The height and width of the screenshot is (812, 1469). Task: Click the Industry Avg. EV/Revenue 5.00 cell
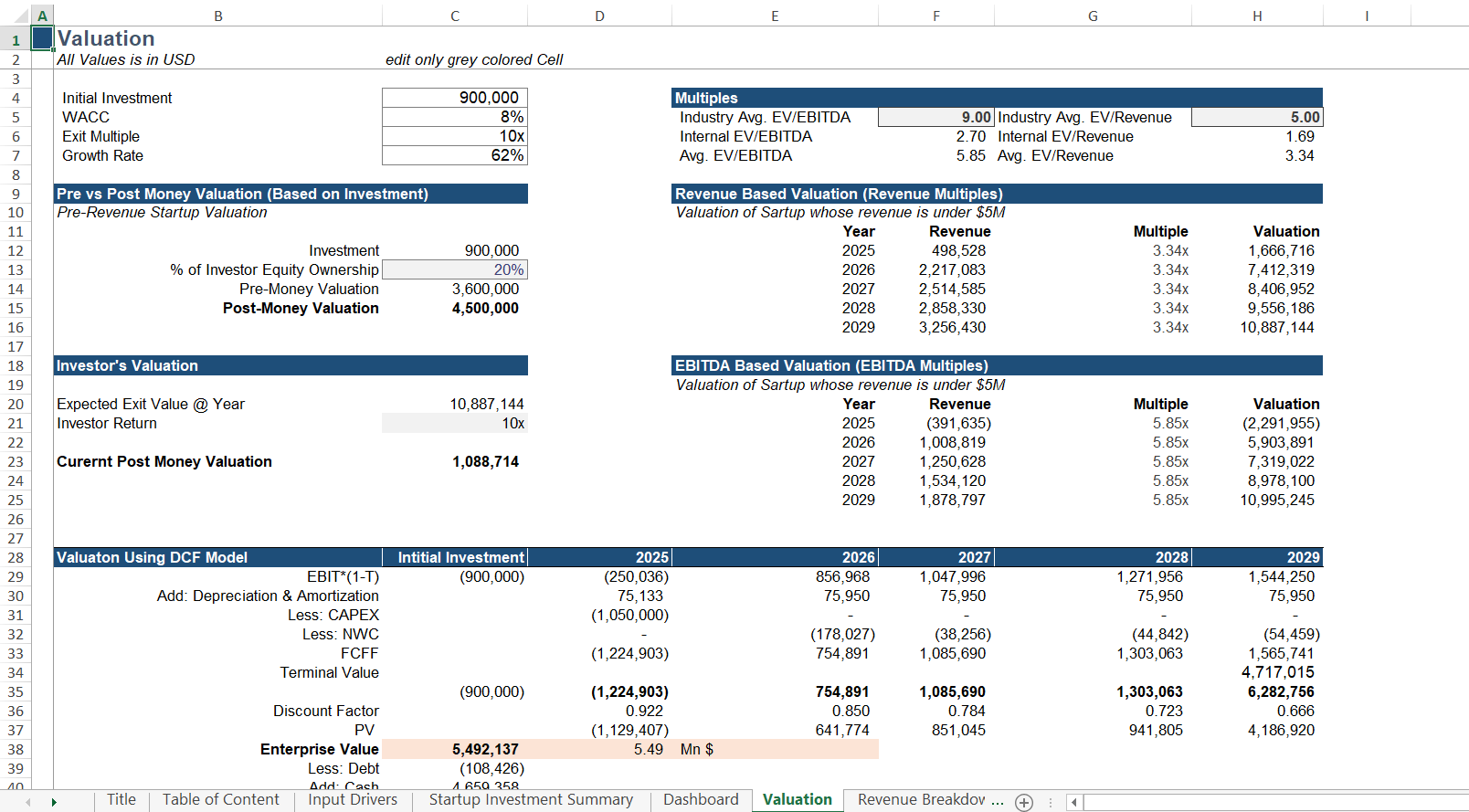click(1257, 117)
